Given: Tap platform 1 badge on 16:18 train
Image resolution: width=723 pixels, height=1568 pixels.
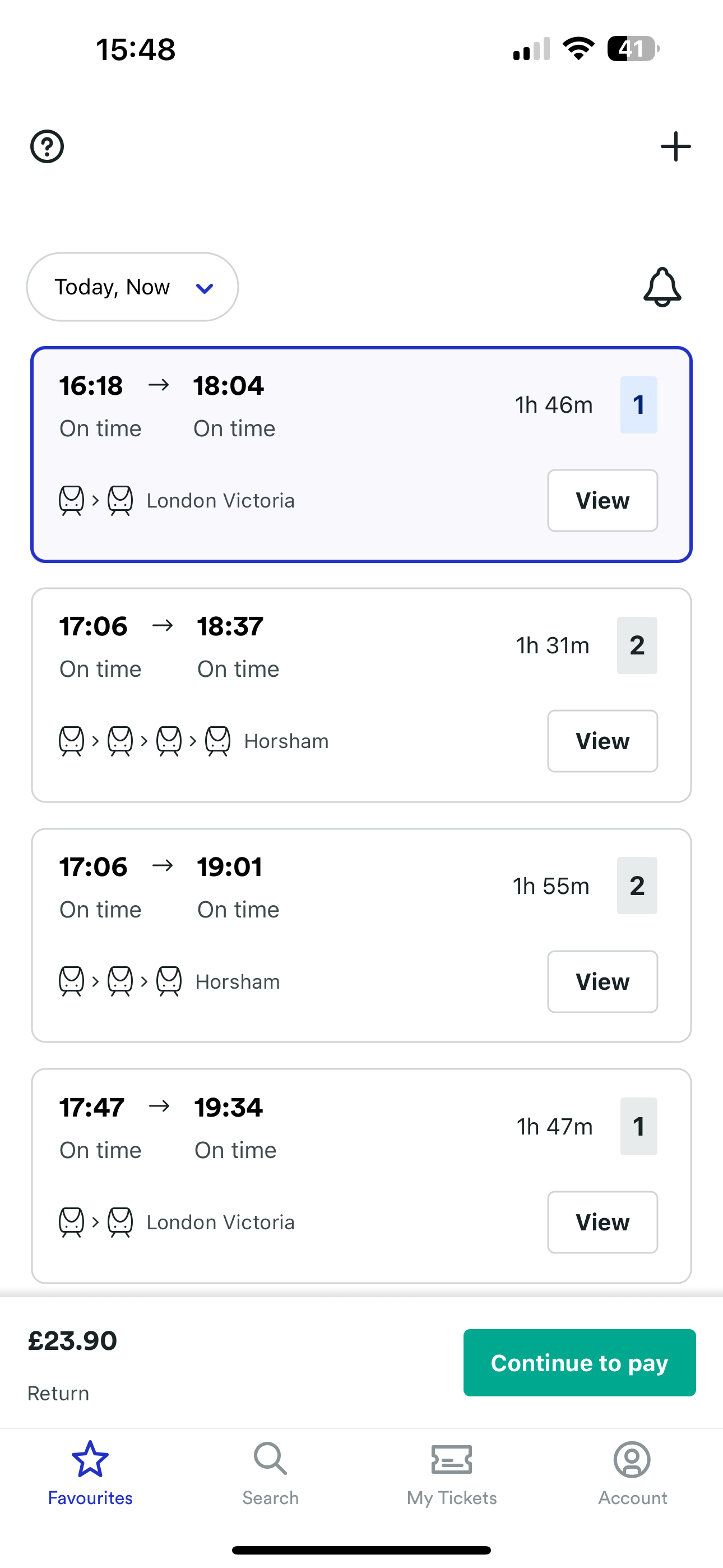Looking at the screenshot, I should coord(638,405).
